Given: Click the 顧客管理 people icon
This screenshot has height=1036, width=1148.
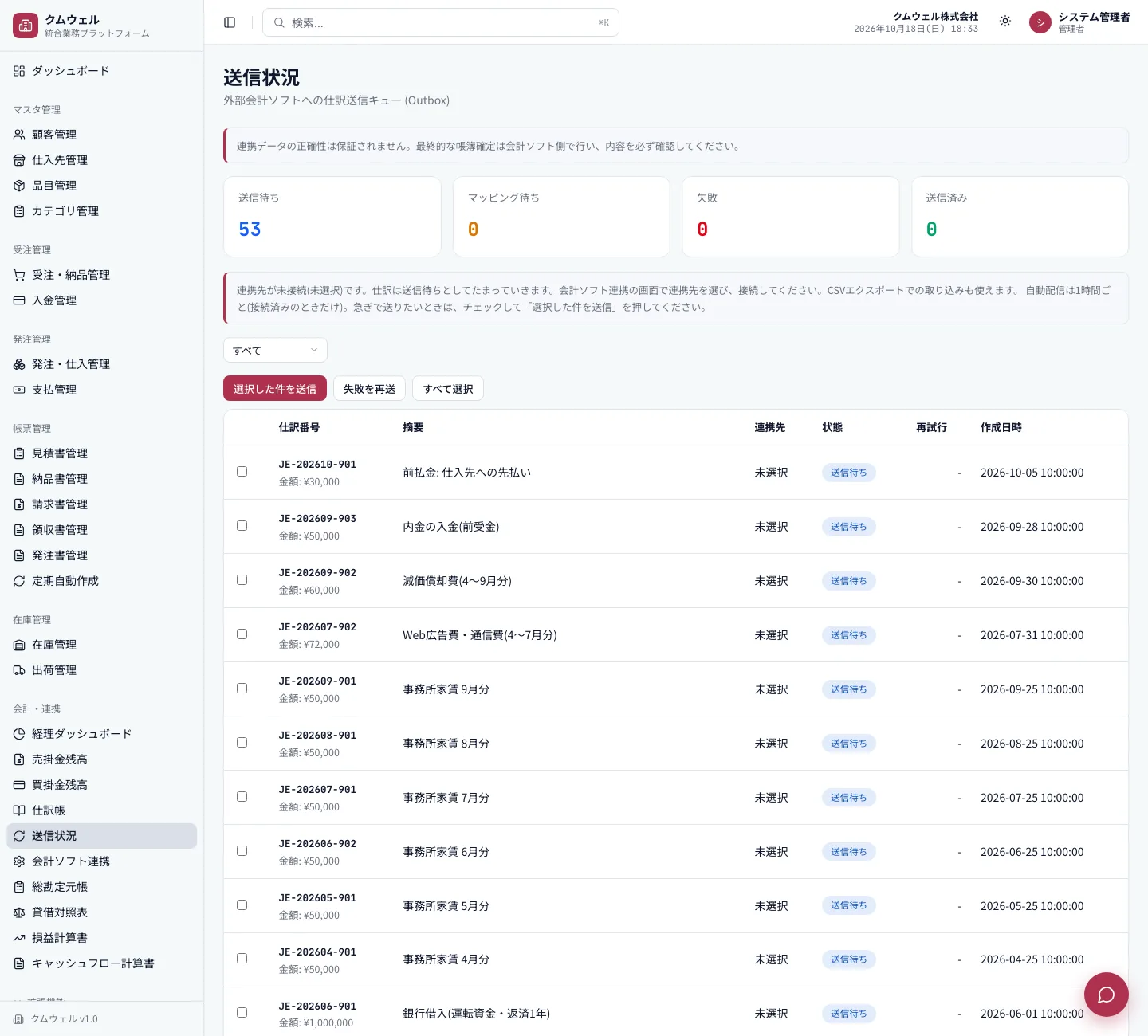Looking at the screenshot, I should point(19,135).
